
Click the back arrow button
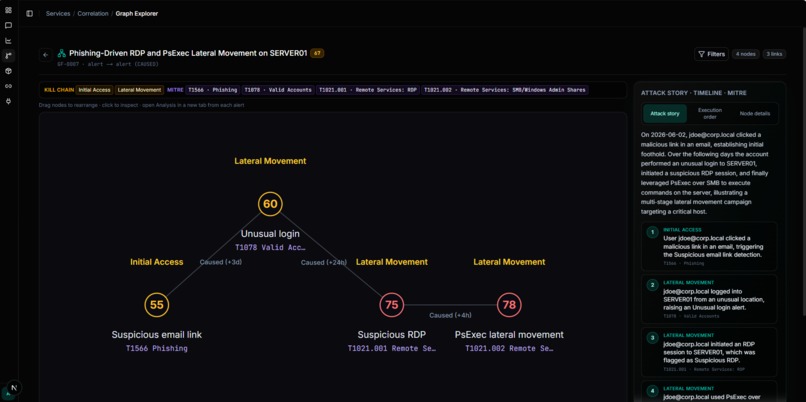click(x=46, y=54)
